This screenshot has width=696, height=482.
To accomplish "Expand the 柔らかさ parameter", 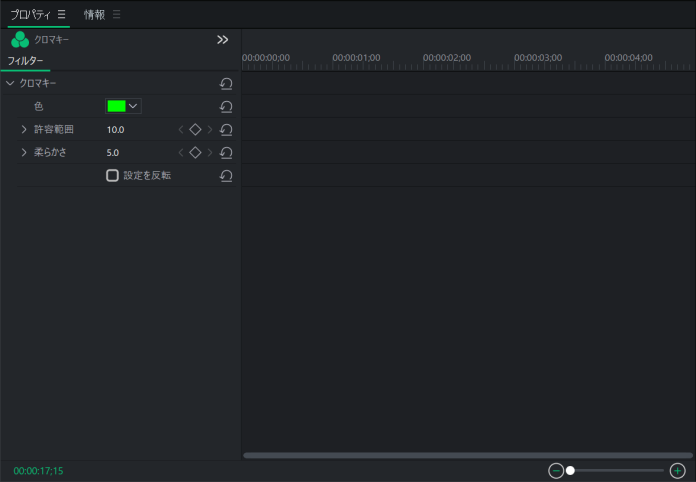I will tap(24, 153).
